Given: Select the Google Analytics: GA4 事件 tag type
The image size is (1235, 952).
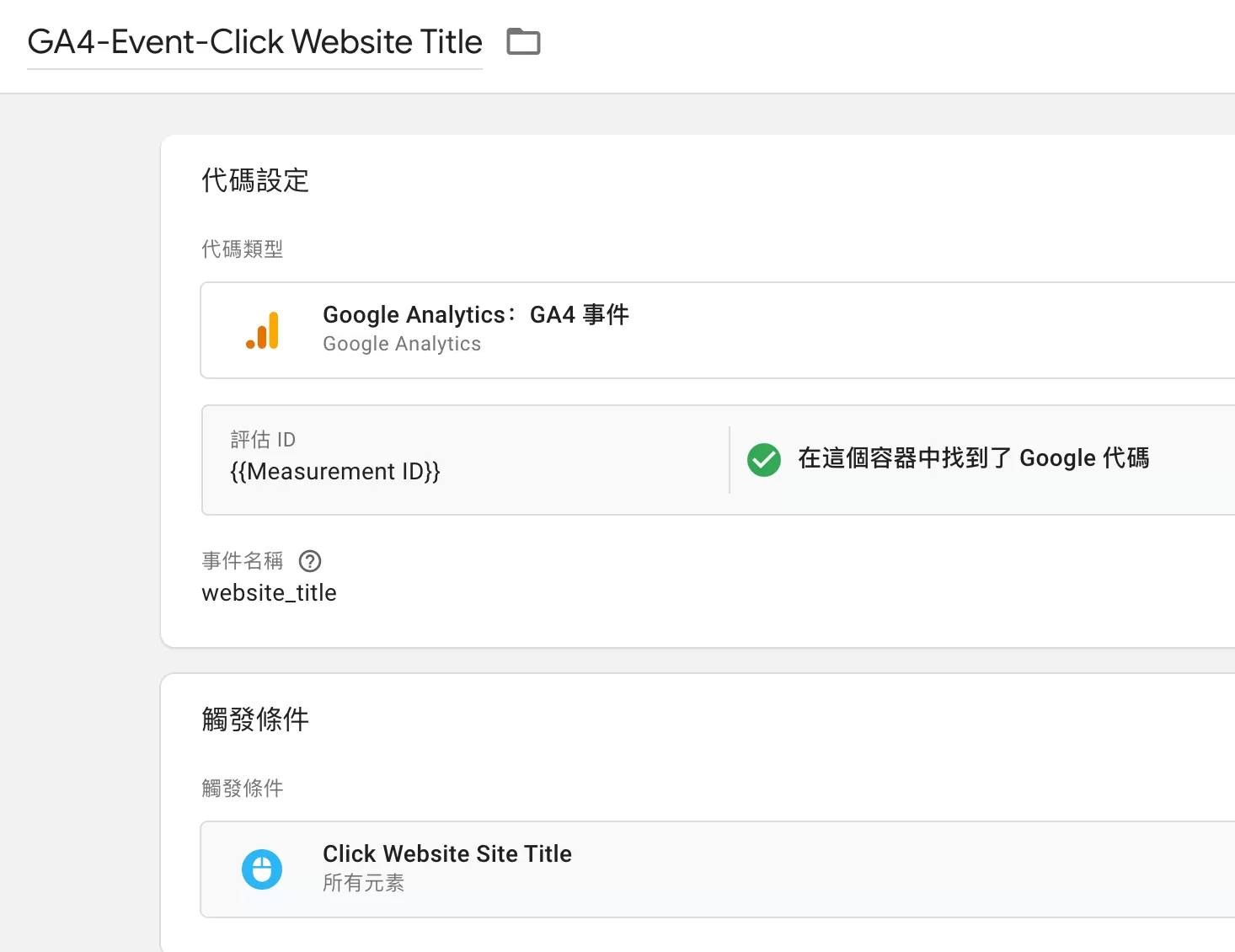Looking at the screenshot, I should pyautogui.click(x=717, y=330).
